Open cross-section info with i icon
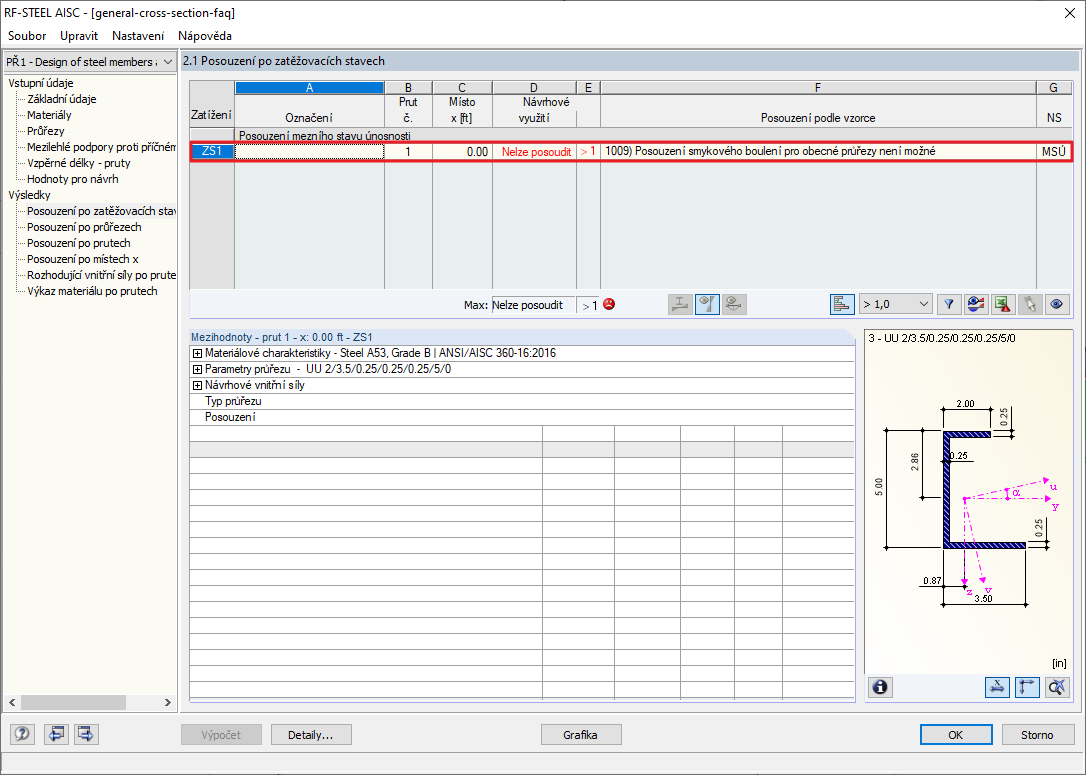 pos(880,687)
